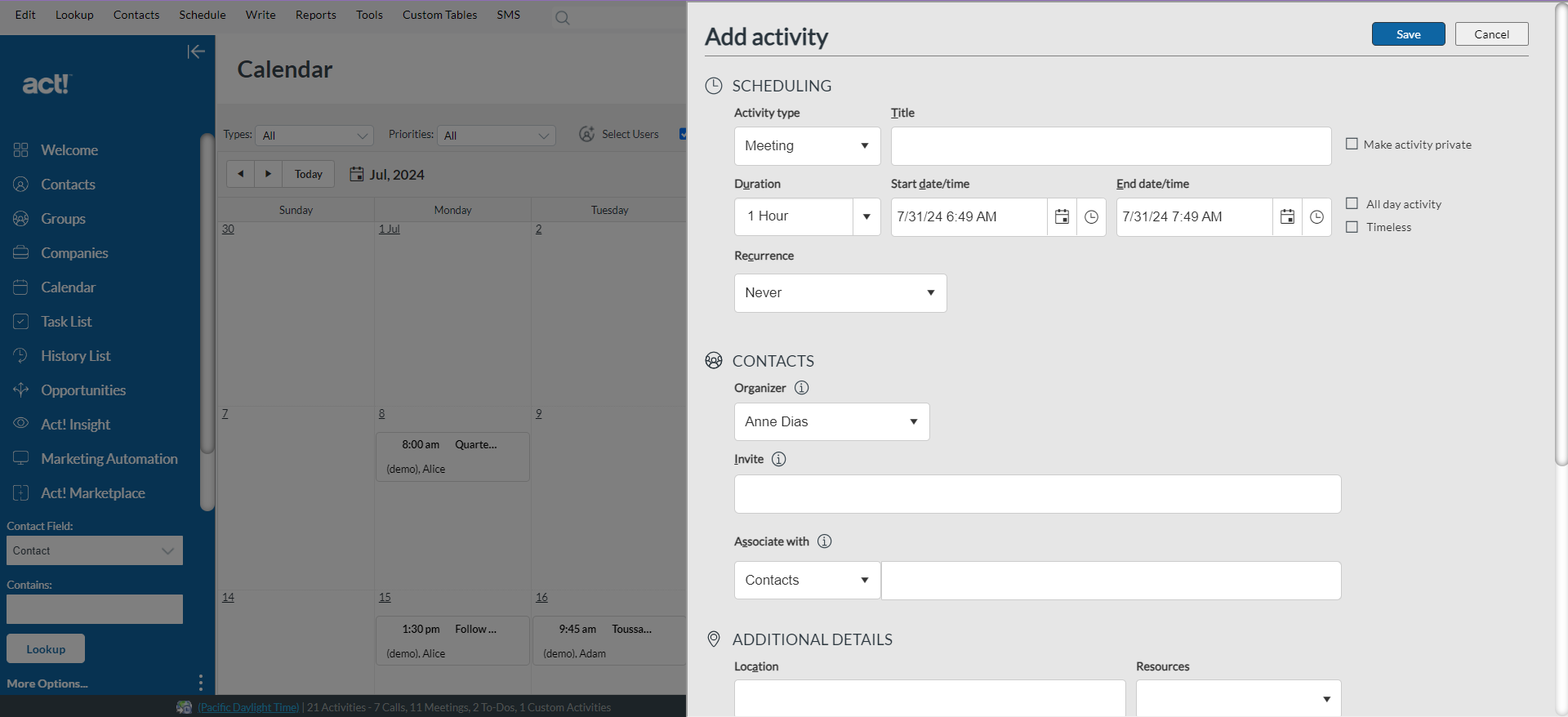Screen dimensions: 1568x717
Task: Click into the Title text field
Action: coord(1111,146)
